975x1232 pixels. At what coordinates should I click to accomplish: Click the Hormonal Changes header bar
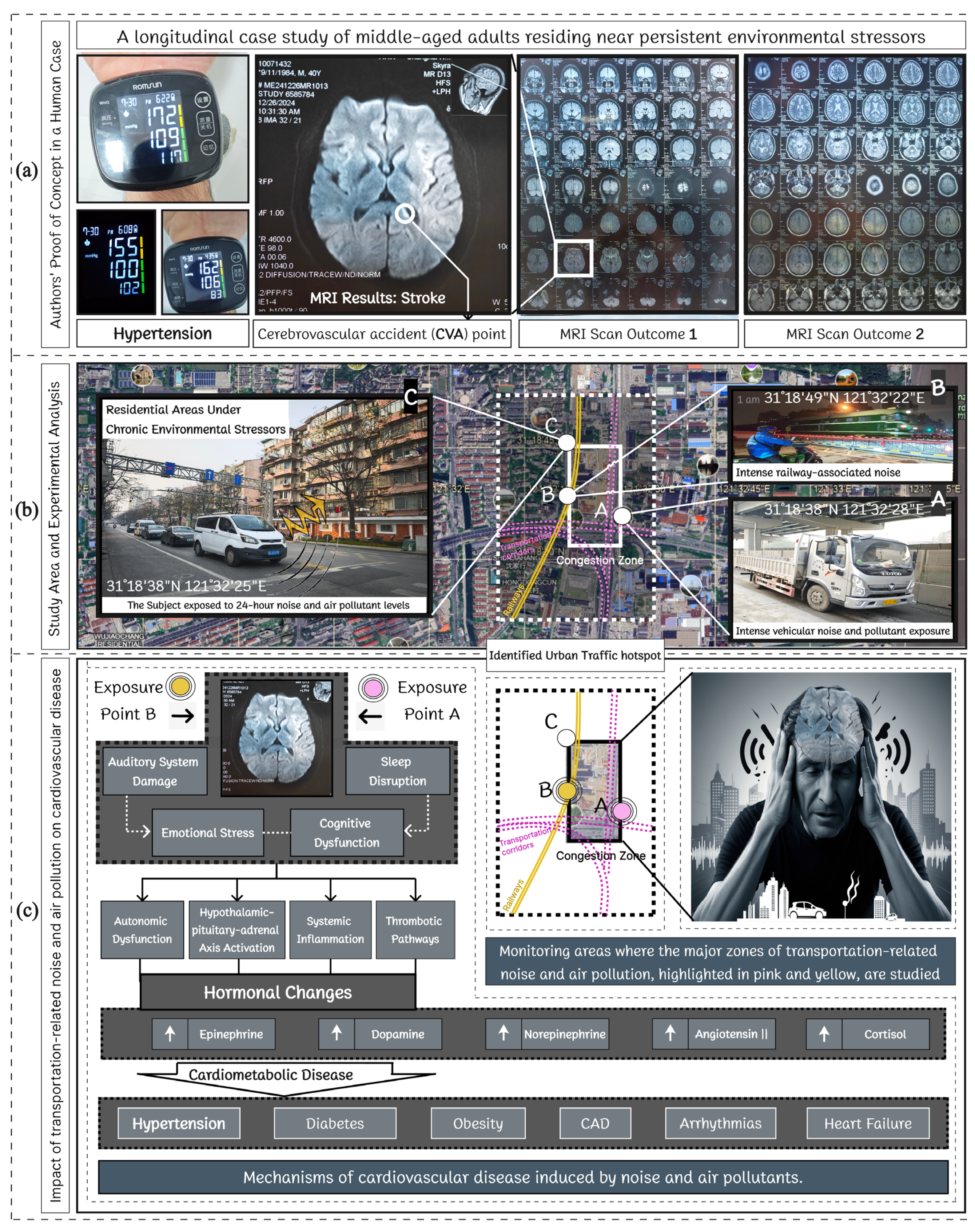[278, 992]
